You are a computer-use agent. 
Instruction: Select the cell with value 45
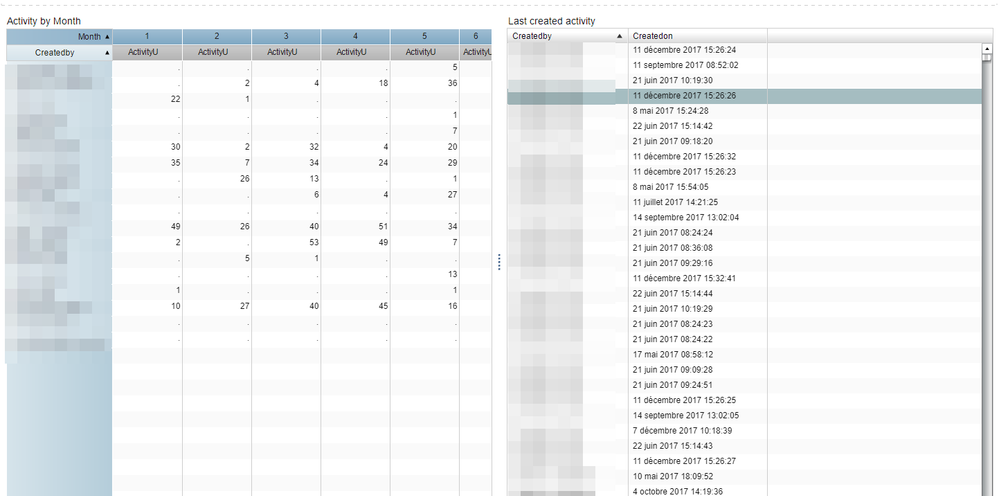356,306
